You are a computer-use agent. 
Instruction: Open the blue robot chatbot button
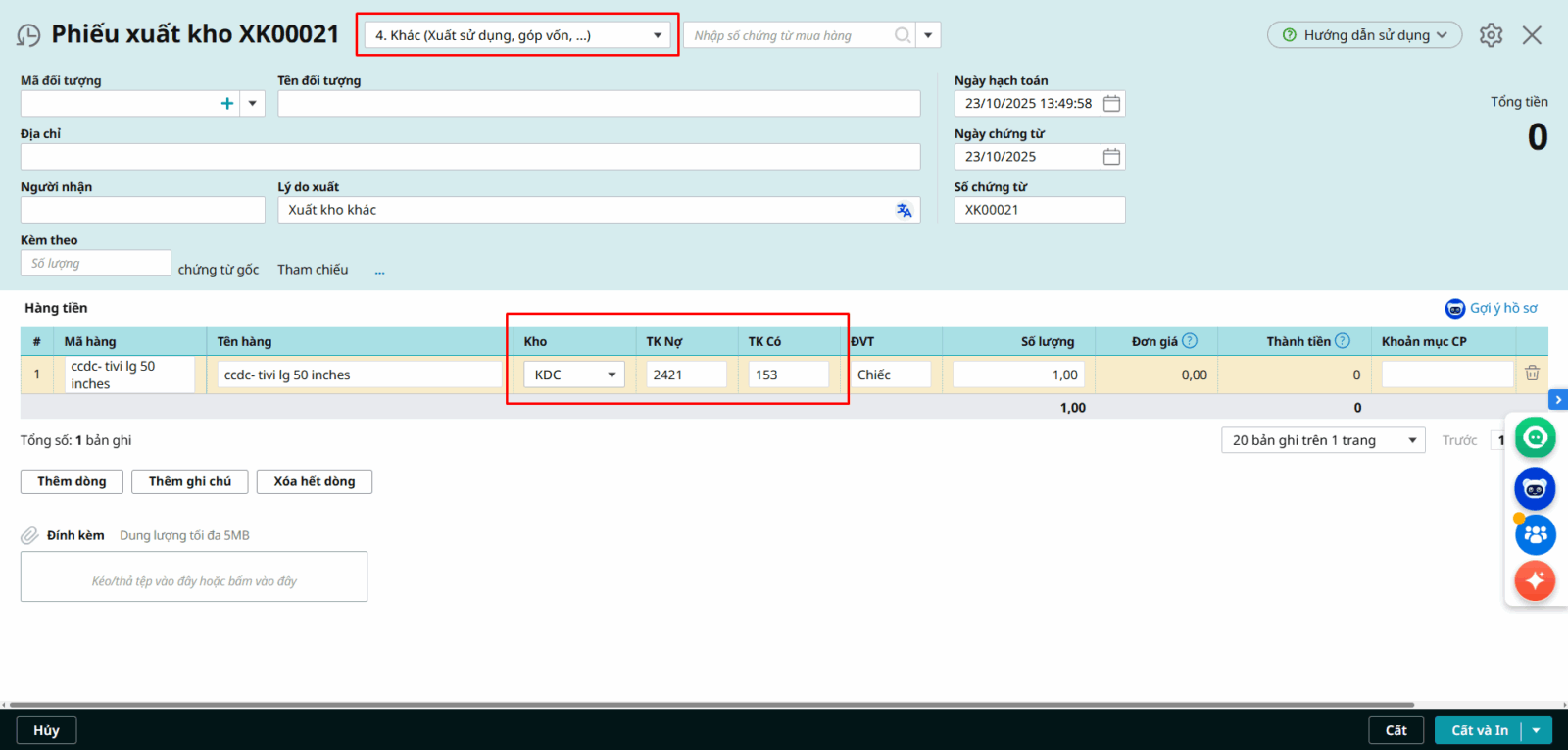pyautogui.click(x=1535, y=488)
